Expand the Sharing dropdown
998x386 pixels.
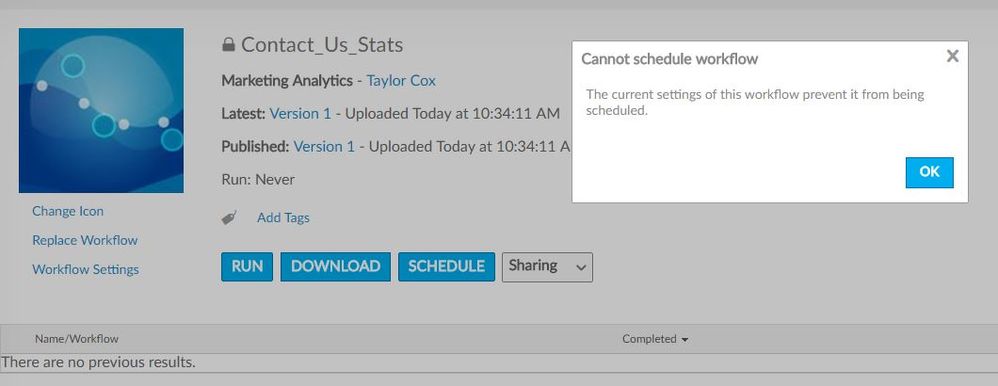[x=547, y=267]
